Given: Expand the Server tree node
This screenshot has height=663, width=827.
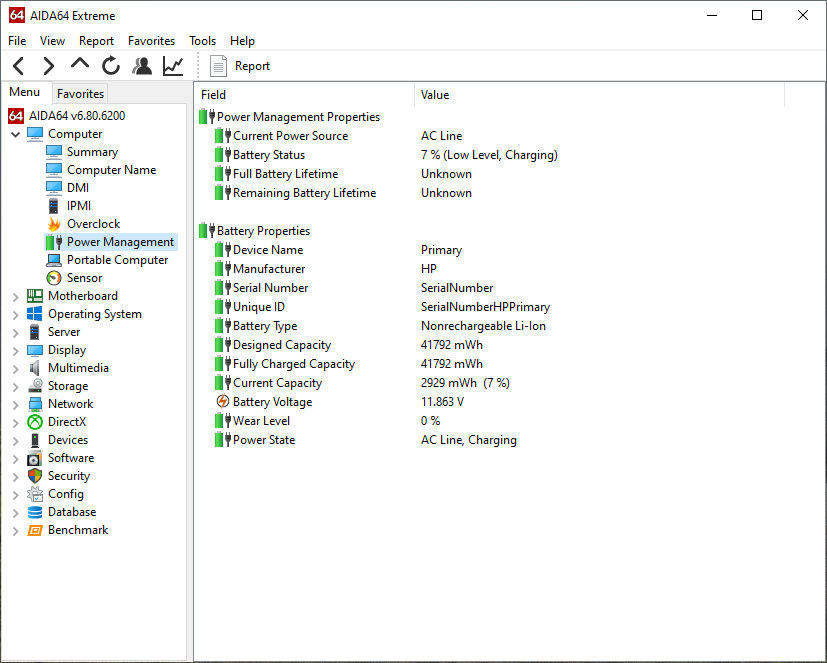Looking at the screenshot, I should pyautogui.click(x=16, y=333).
